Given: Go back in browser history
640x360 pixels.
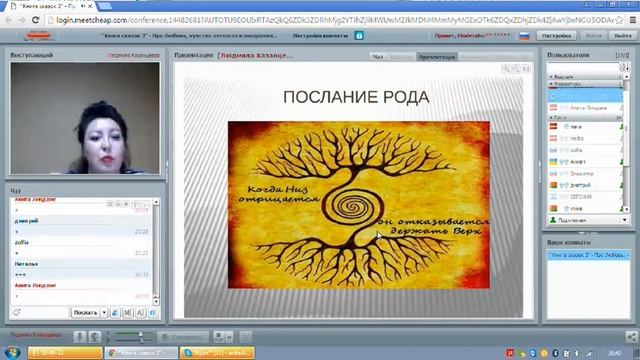Looking at the screenshot, I should tap(9, 20).
